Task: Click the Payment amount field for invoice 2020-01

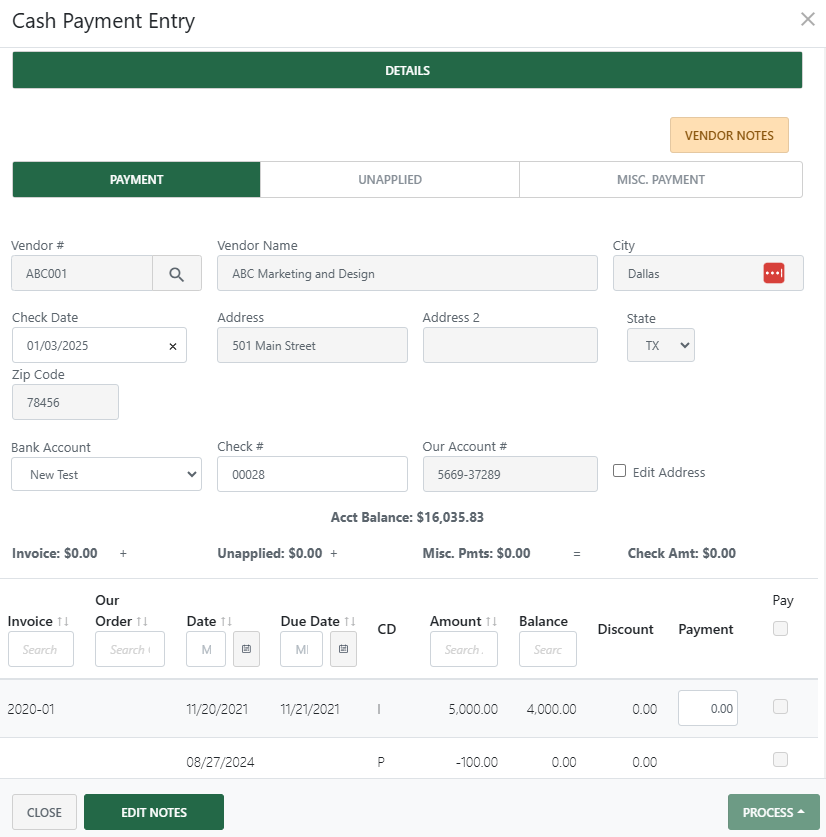Action: (x=707, y=706)
